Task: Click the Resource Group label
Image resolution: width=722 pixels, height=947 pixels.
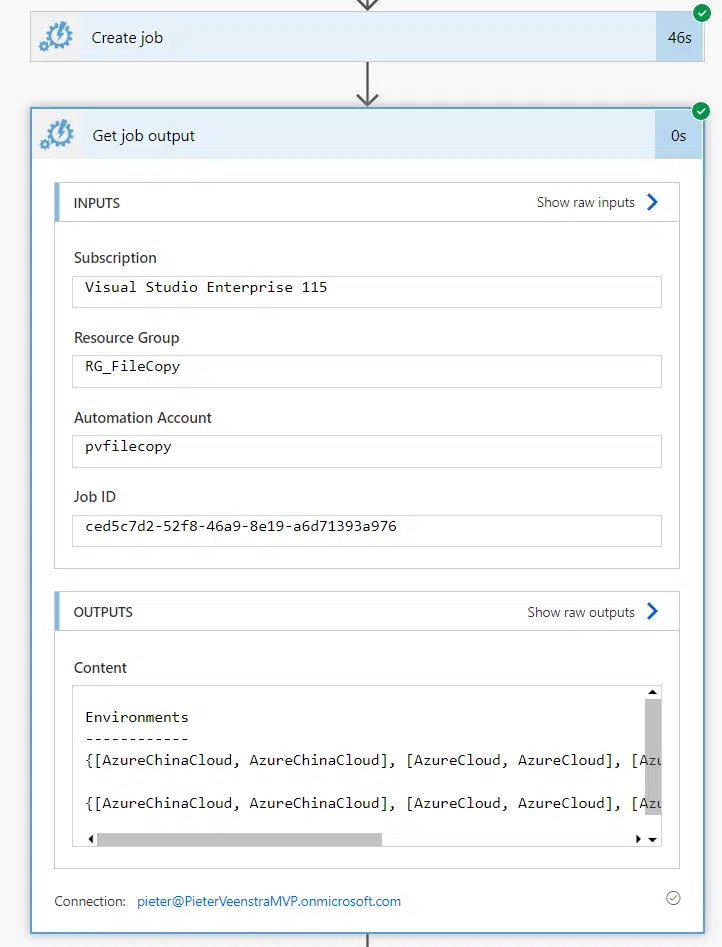Action: click(x=126, y=338)
